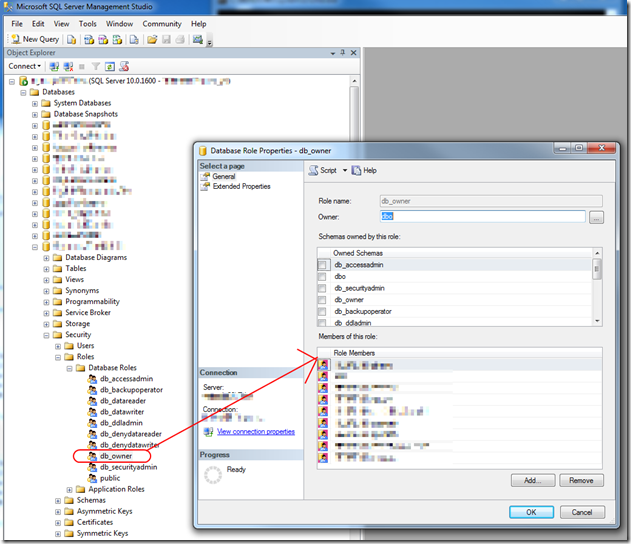
Task: Select the db_ddladmin role icon
Action: click(92, 423)
